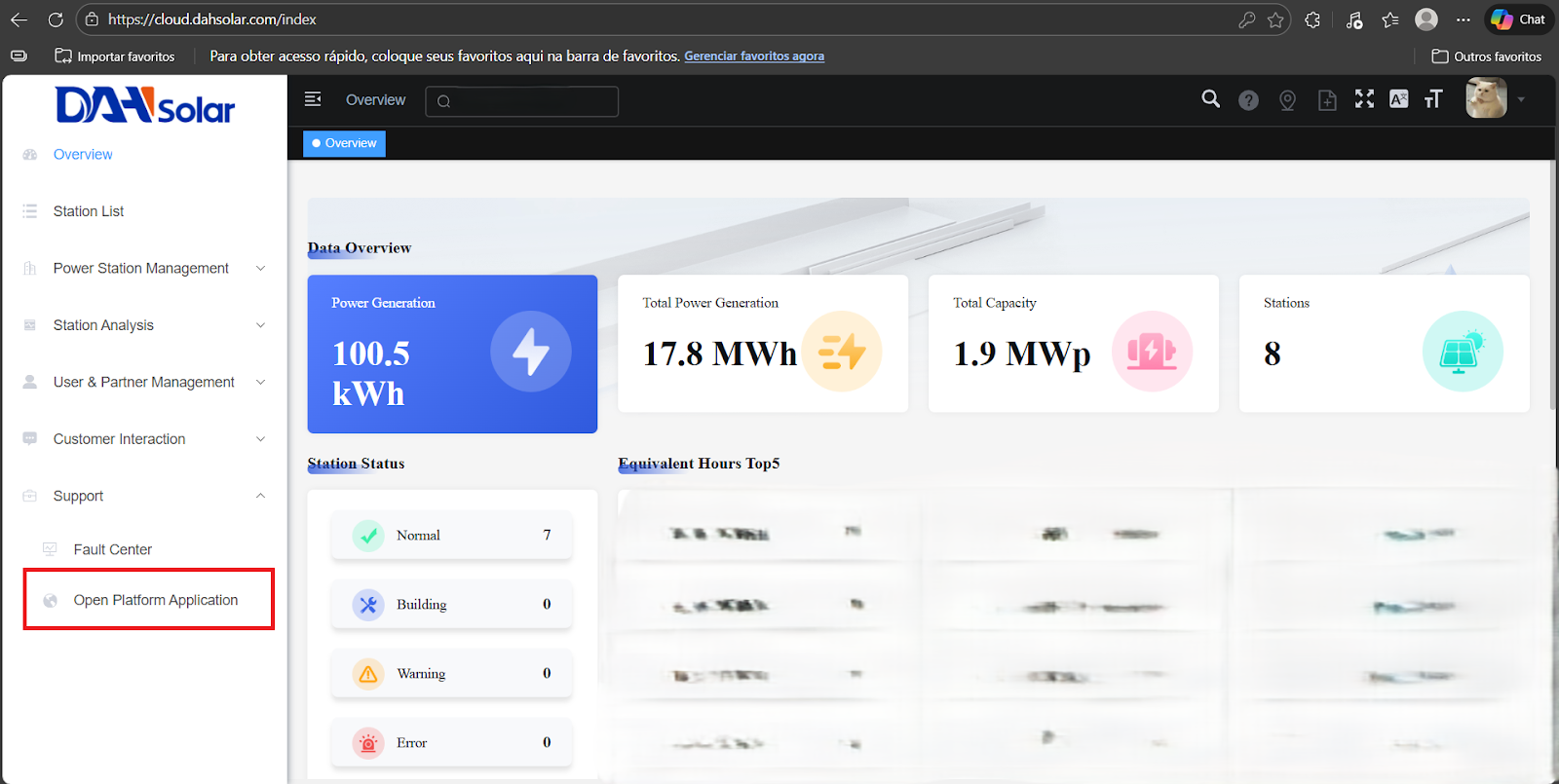
Task: Open help via question mark icon
Action: (1248, 100)
